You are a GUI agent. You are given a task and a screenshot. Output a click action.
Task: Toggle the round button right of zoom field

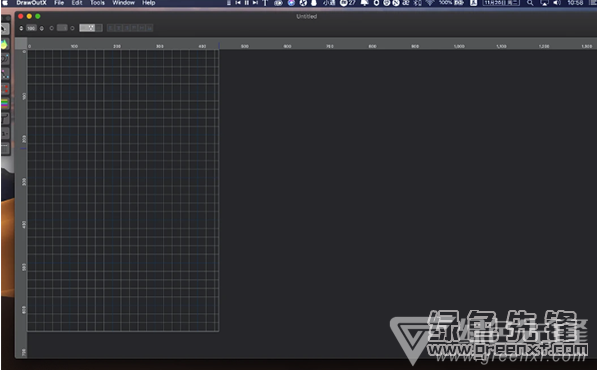click(x=42, y=28)
